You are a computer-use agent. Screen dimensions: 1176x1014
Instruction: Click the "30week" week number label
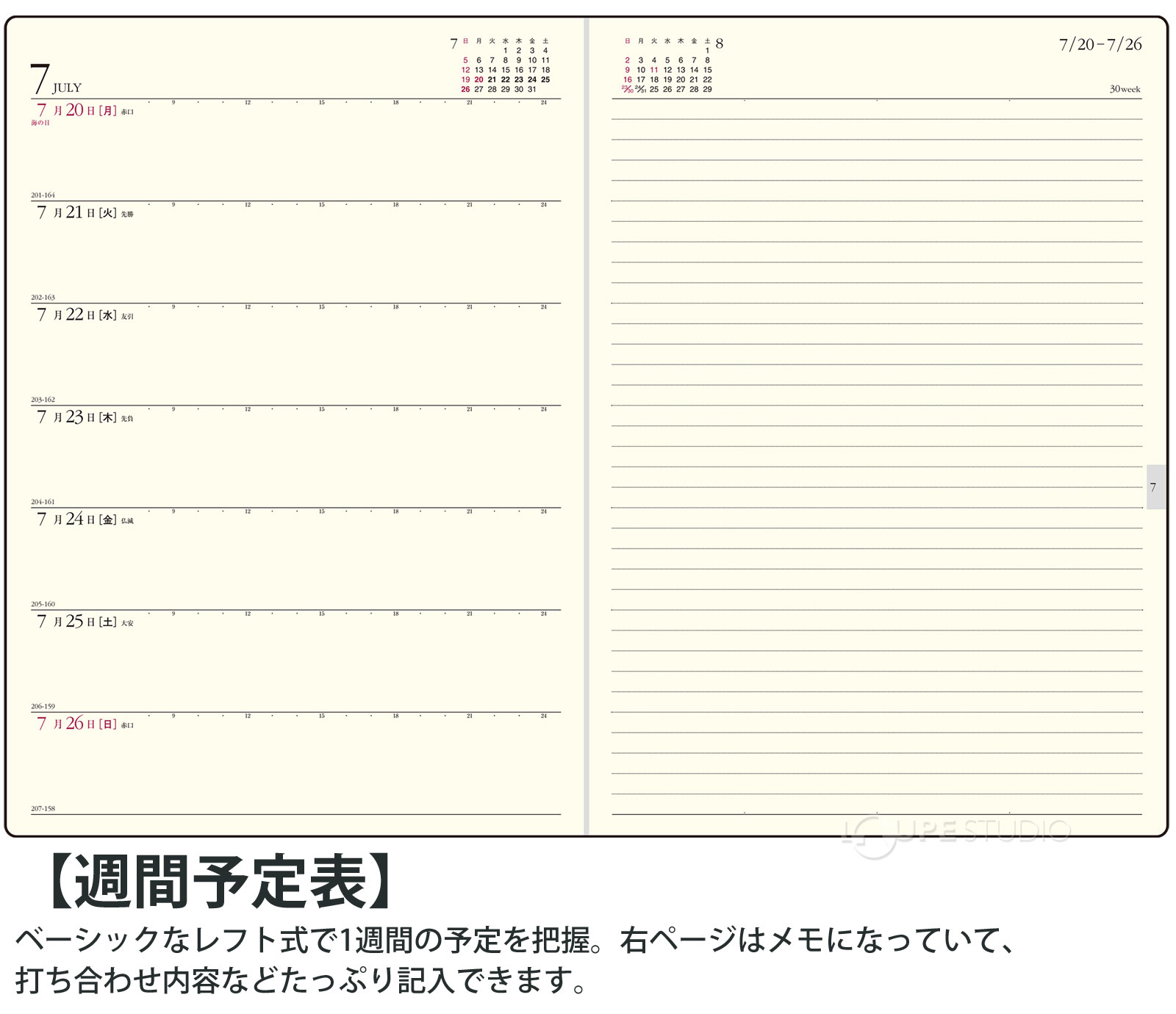1125,89
